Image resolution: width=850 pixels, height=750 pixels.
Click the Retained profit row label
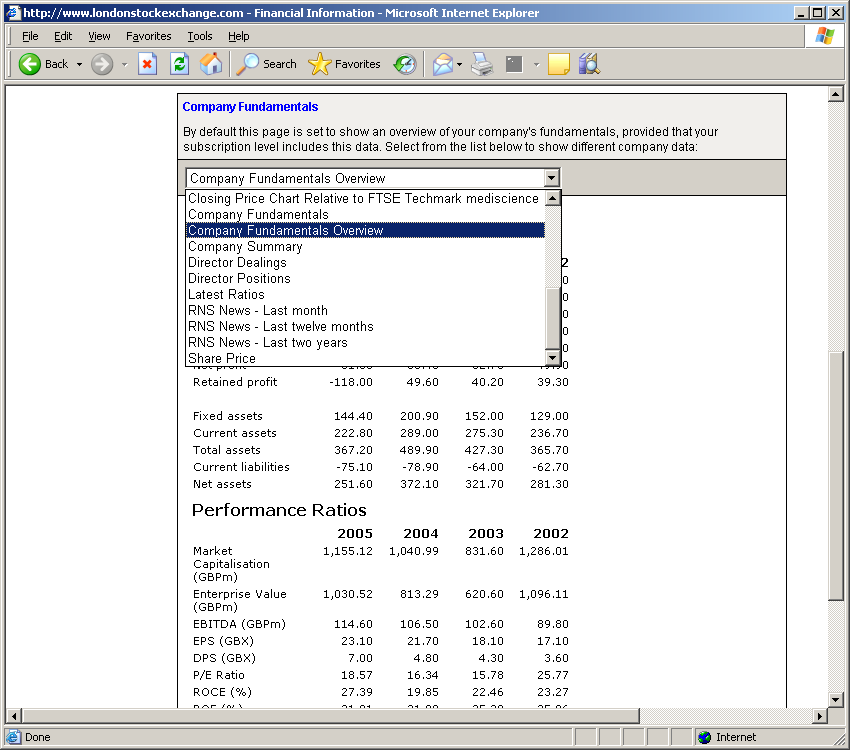(235, 382)
